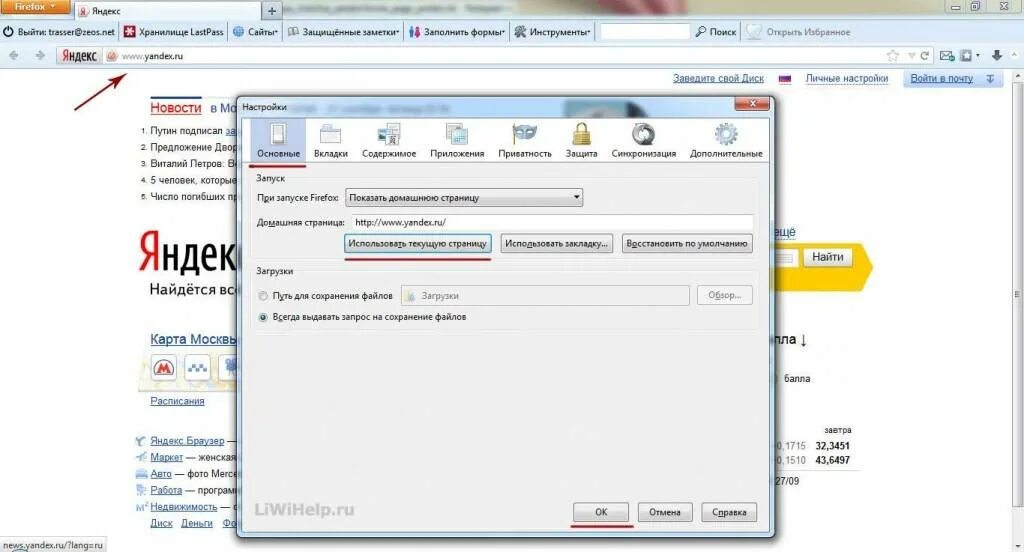
Task: Click the page vertical scrollbar
Action: [1016, 294]
